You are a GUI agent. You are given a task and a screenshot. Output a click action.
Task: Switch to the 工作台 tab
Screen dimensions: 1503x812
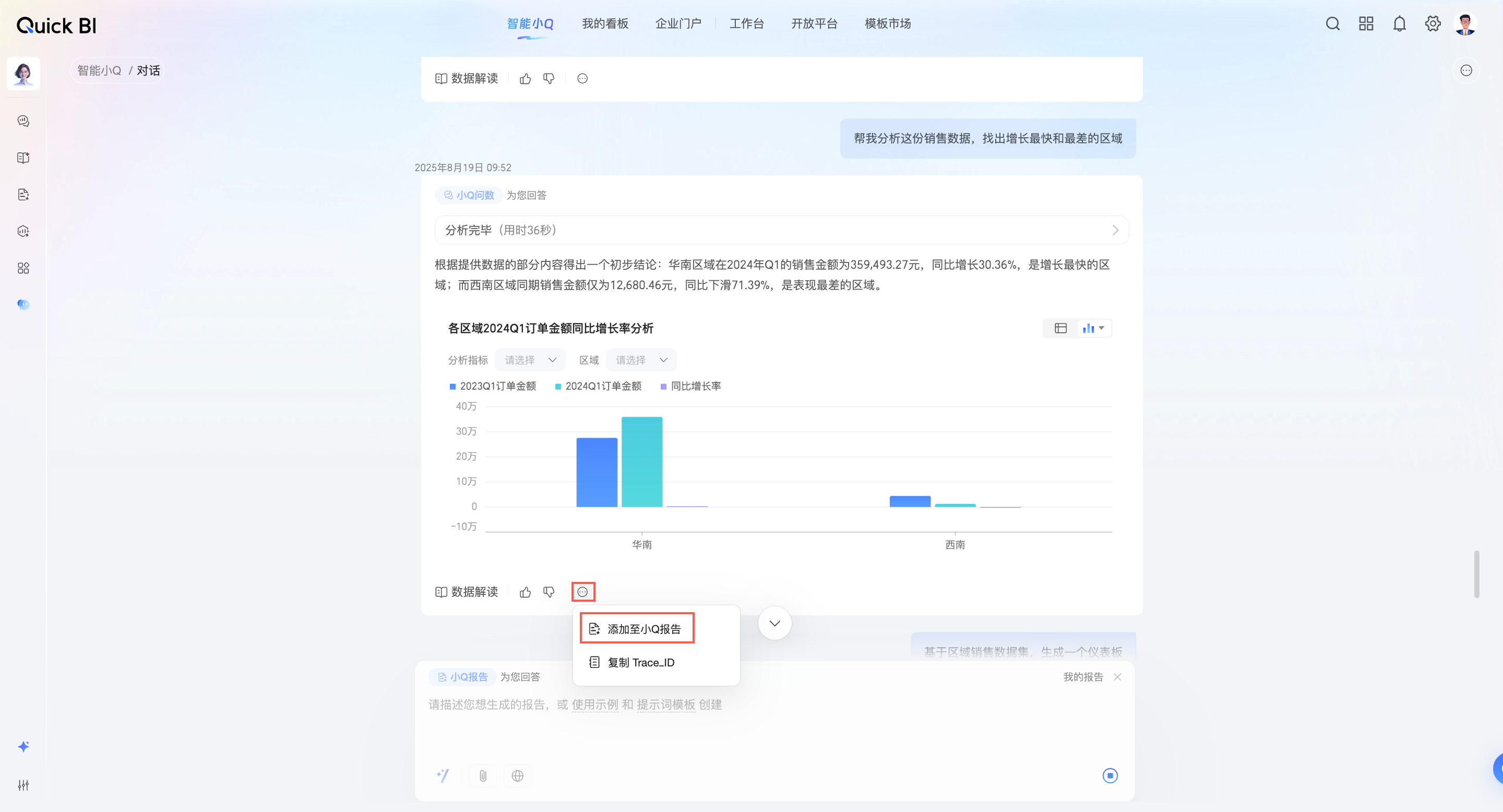(746, 24)
